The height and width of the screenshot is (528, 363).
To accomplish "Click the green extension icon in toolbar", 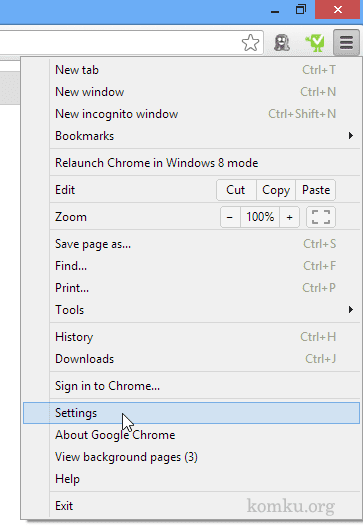I will click(x=315, y=43).
